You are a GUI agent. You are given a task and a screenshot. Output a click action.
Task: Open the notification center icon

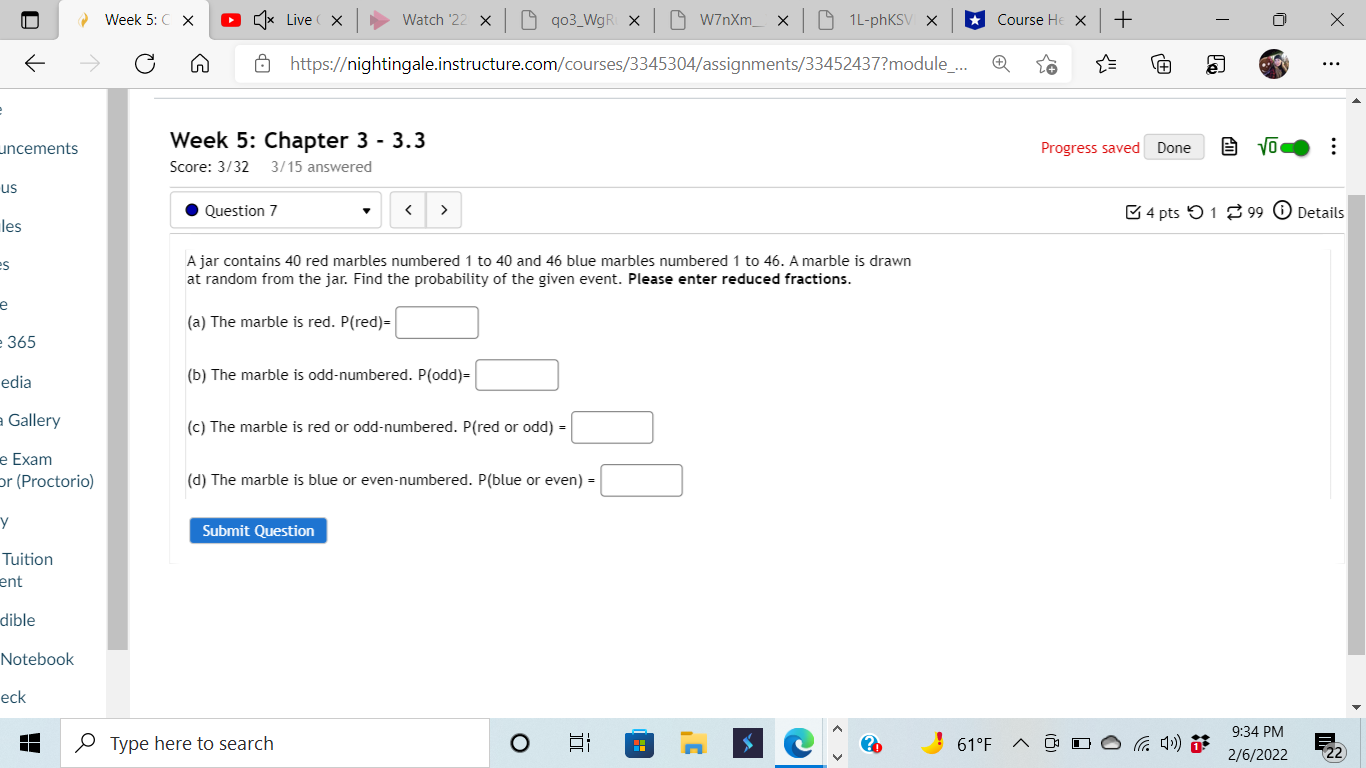click(x=1329, y=744)
